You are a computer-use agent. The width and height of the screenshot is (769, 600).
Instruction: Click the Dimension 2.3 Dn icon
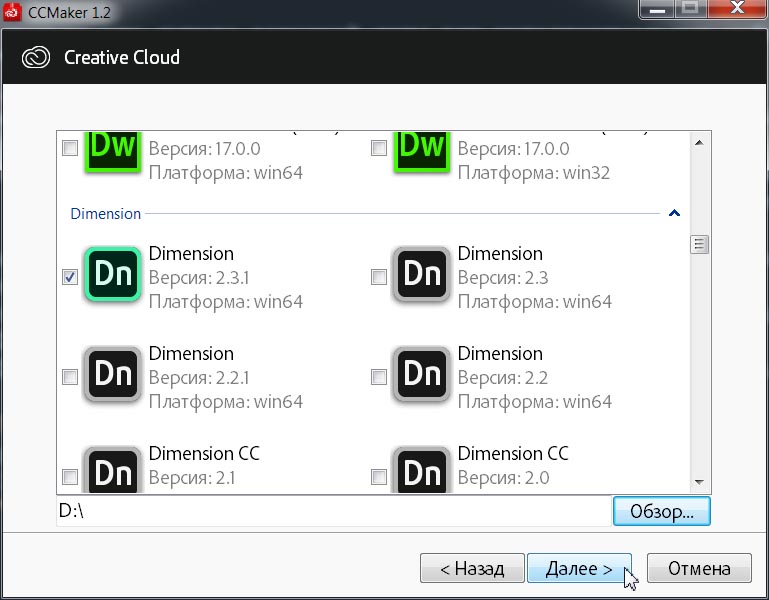point(421,274)
